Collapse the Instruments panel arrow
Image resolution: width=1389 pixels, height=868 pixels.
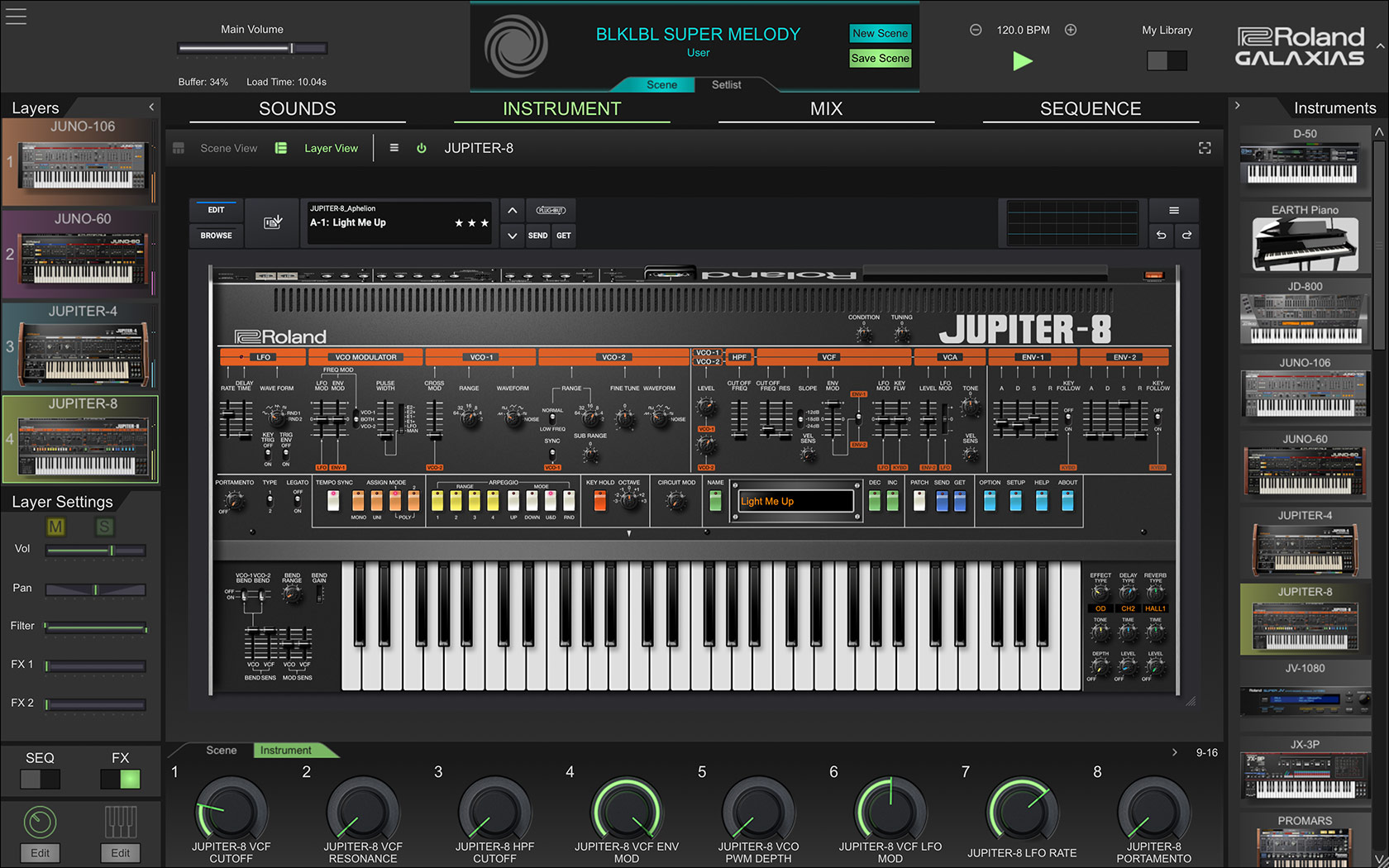tap(1237, 106)
